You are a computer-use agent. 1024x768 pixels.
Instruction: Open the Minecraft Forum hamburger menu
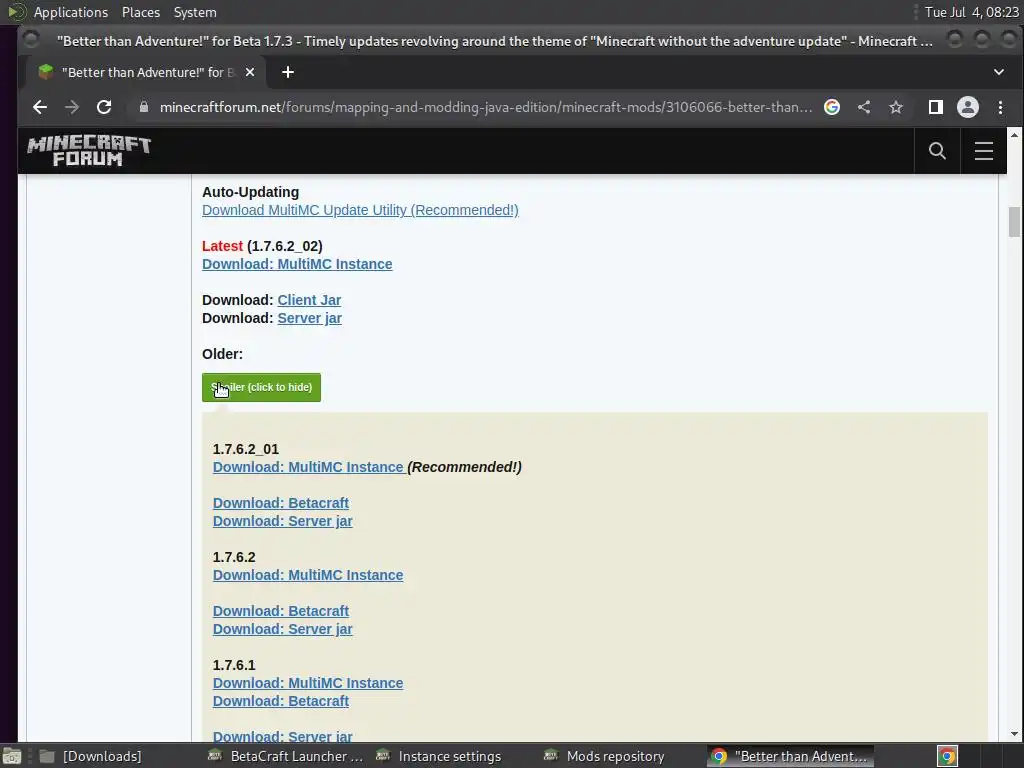(x=984, y=151)
